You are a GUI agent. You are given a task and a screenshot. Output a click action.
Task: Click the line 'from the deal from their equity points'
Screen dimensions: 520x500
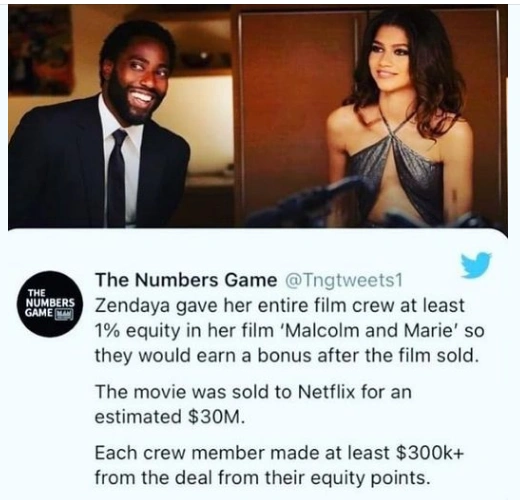(261, 478)
